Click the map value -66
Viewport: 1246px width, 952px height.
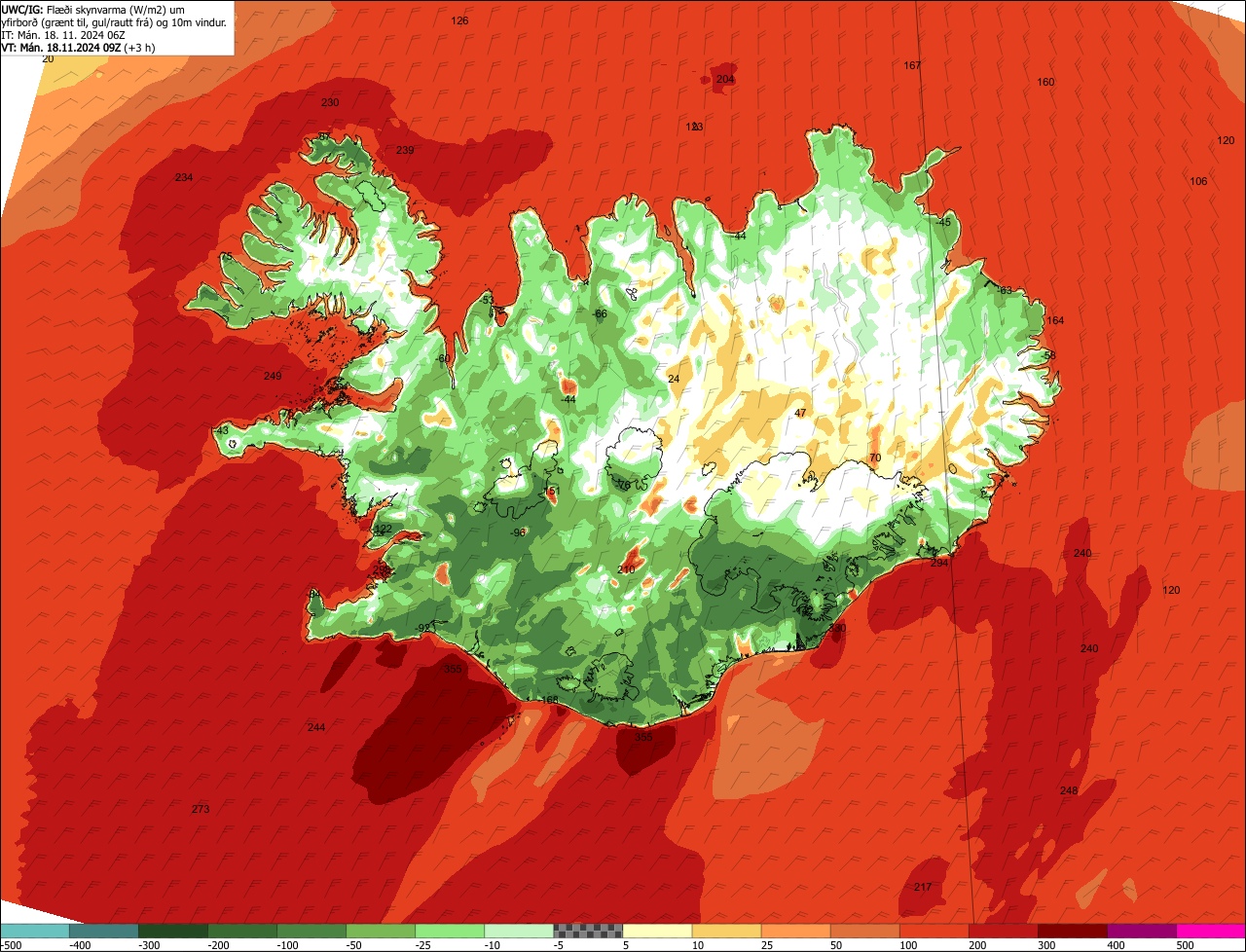[x=600, y=313]
